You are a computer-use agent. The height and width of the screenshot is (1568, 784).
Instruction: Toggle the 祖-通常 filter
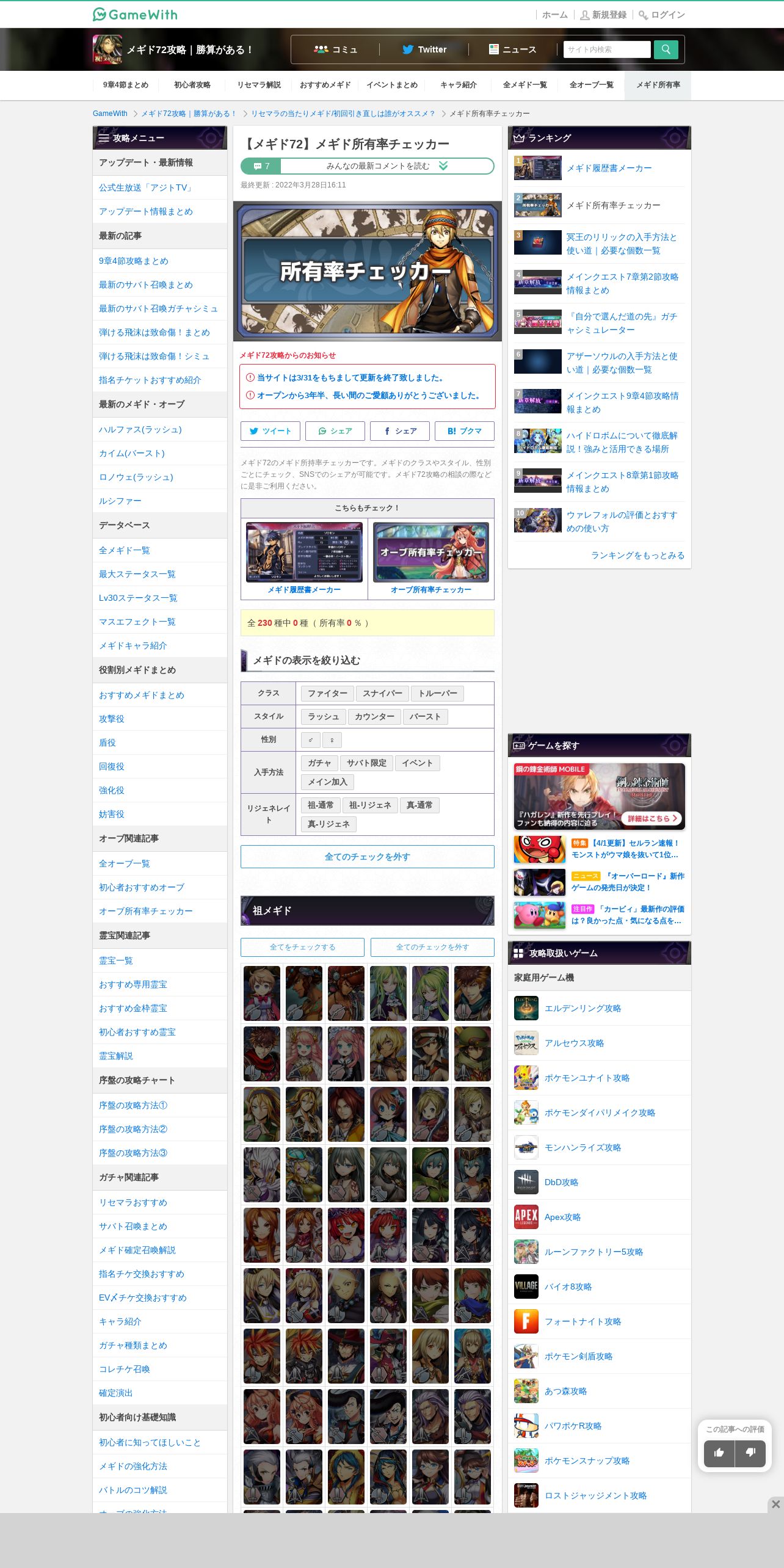(x=321, y=805)
